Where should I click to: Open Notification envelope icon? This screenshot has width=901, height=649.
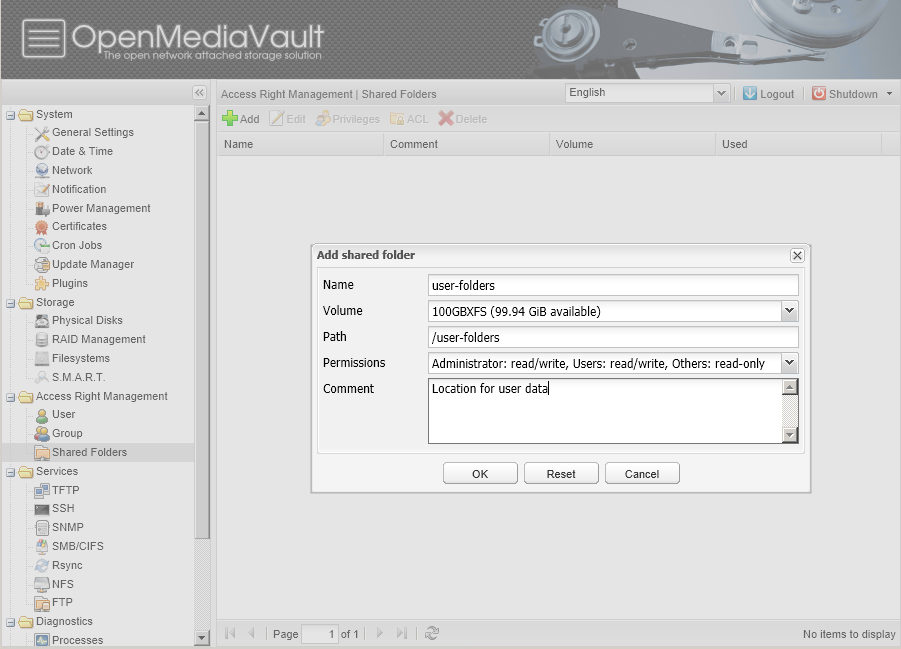click(x=42, y=190)
